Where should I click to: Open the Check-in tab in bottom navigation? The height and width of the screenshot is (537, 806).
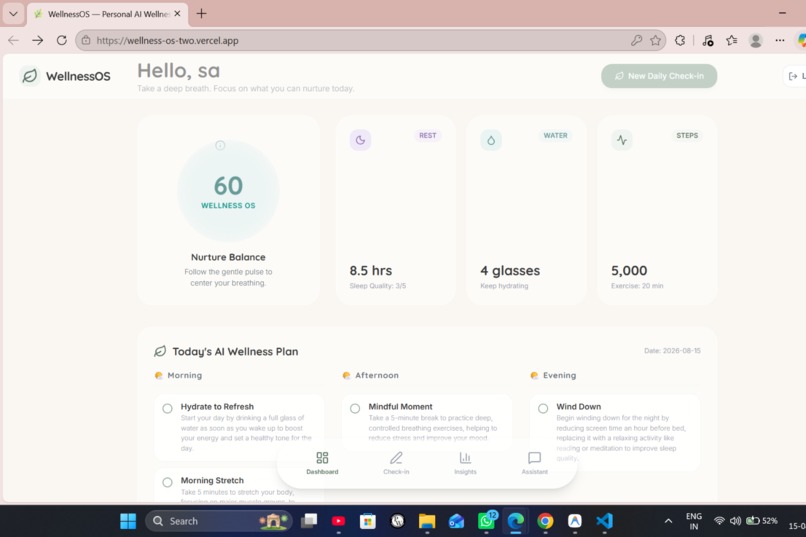coord(396,462)
